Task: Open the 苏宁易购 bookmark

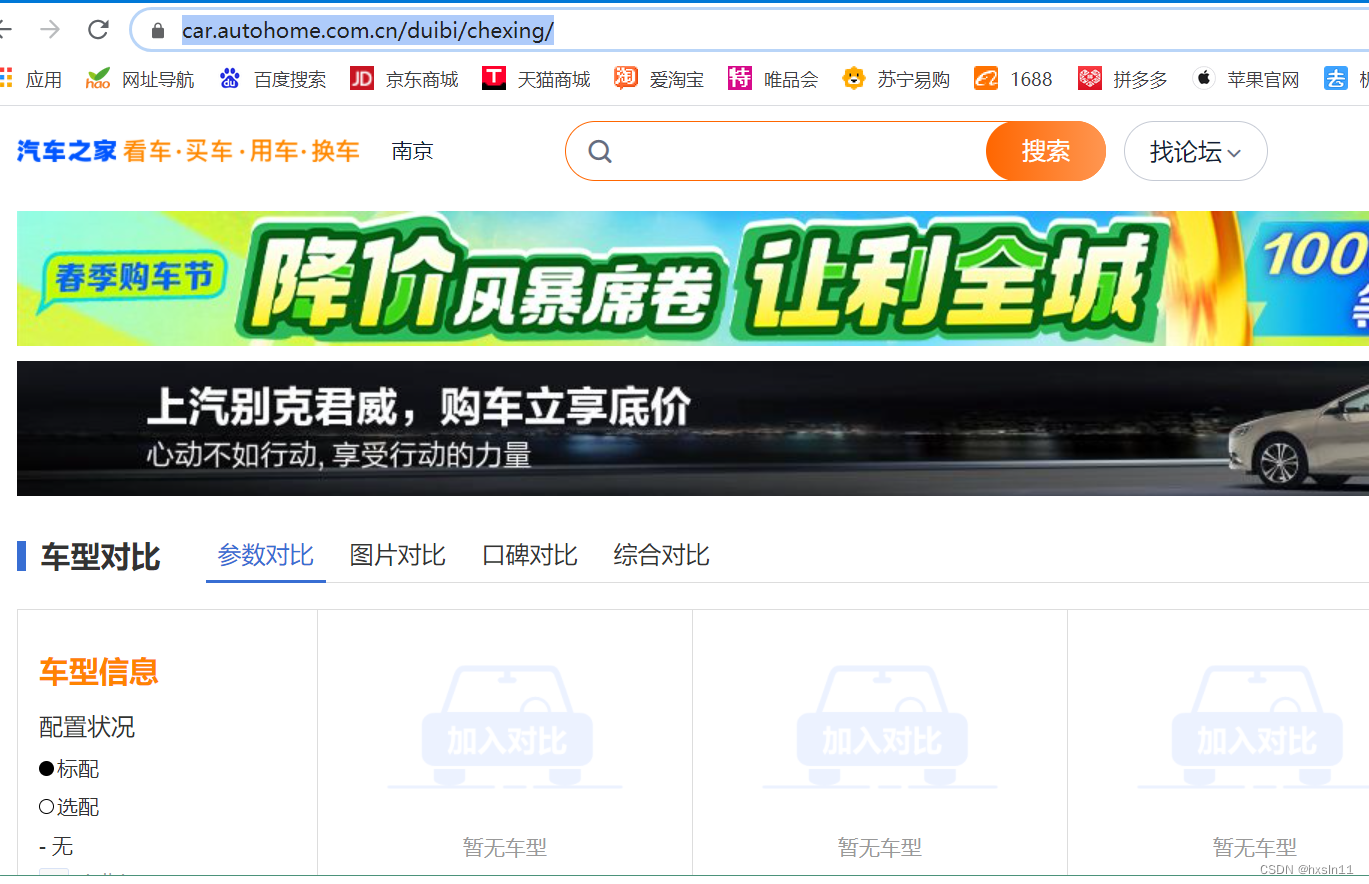Action: pos(896,79)
